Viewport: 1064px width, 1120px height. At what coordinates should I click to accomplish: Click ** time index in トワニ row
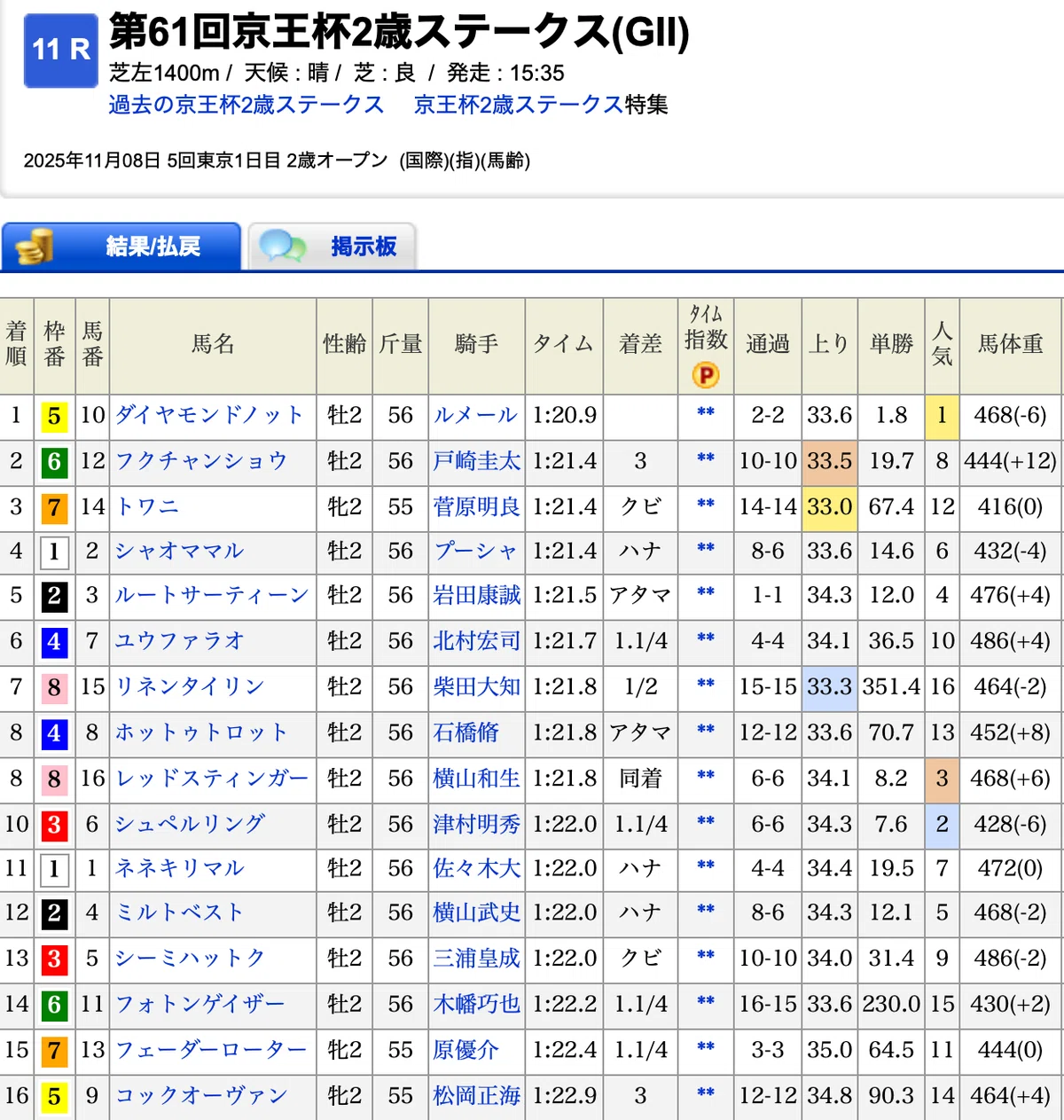706,505
